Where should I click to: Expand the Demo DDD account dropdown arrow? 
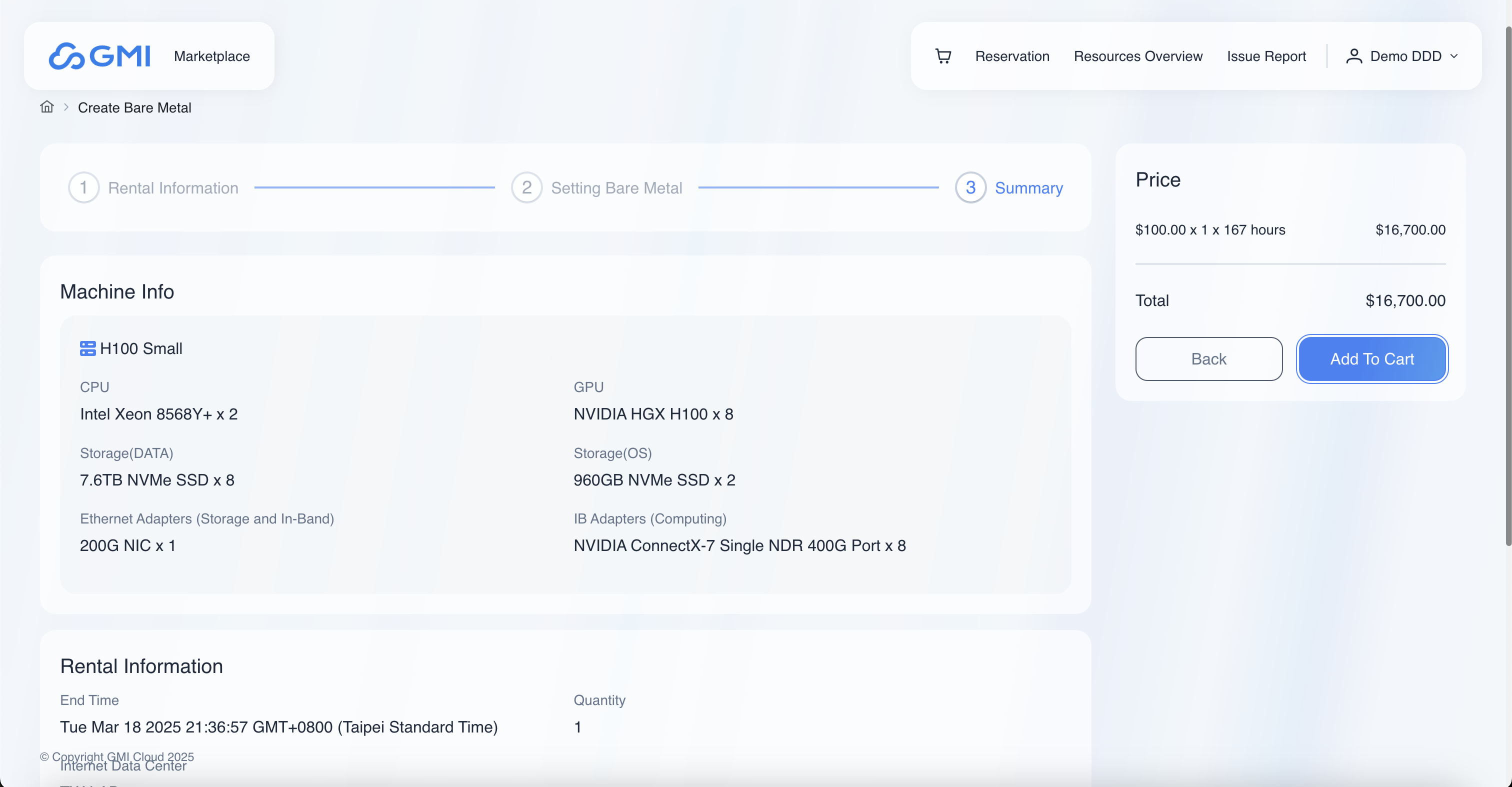[1454, 56]
